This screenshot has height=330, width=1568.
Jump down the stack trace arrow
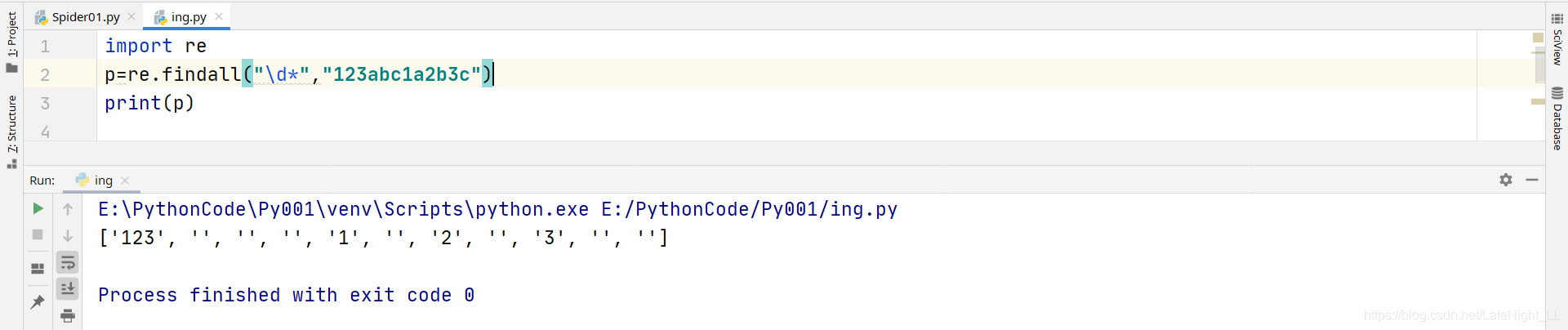tap(68, 236)
